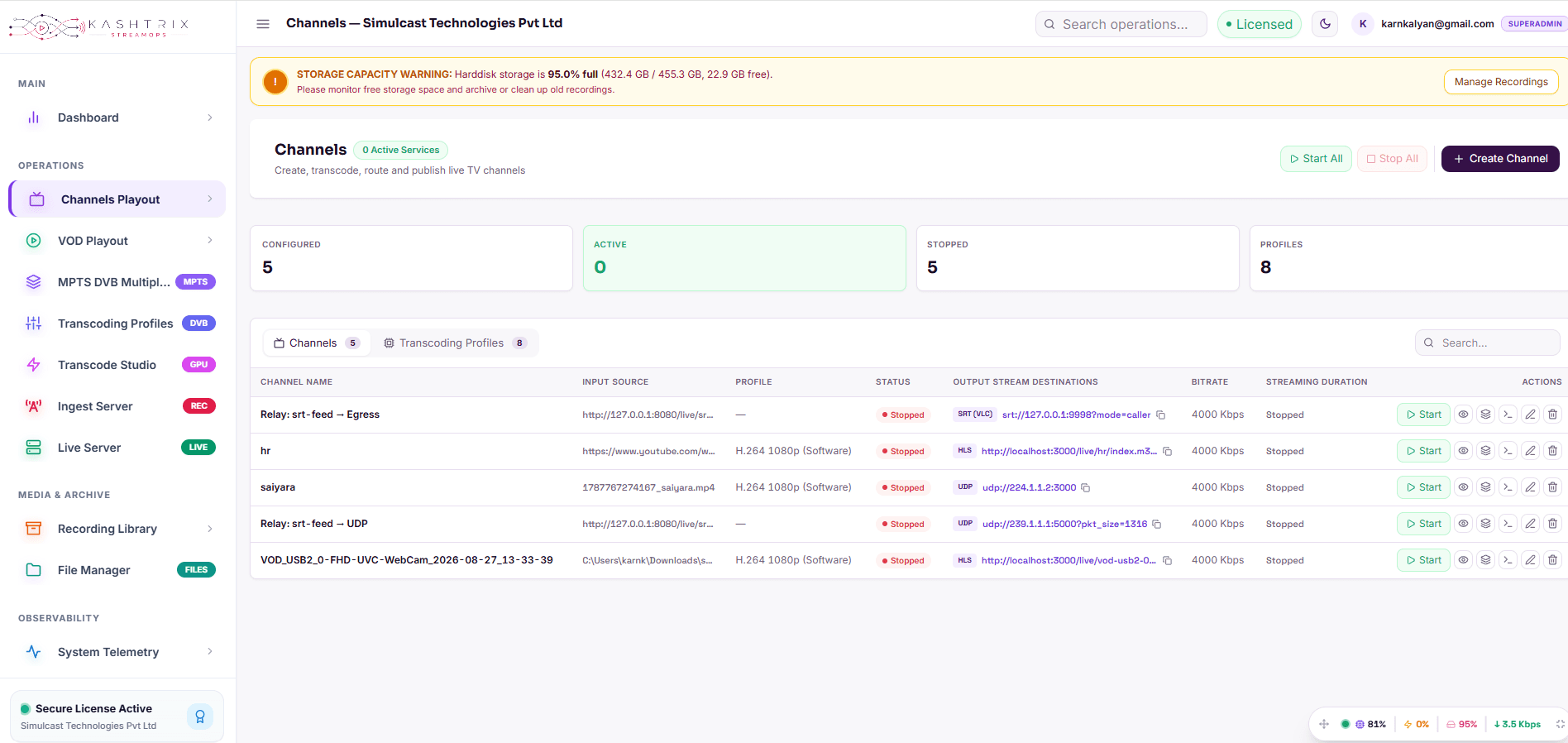Viewport: 1568px width, 743px height.
Task: Open terminal logs for Relay Egress channel
Action: 1508,415
